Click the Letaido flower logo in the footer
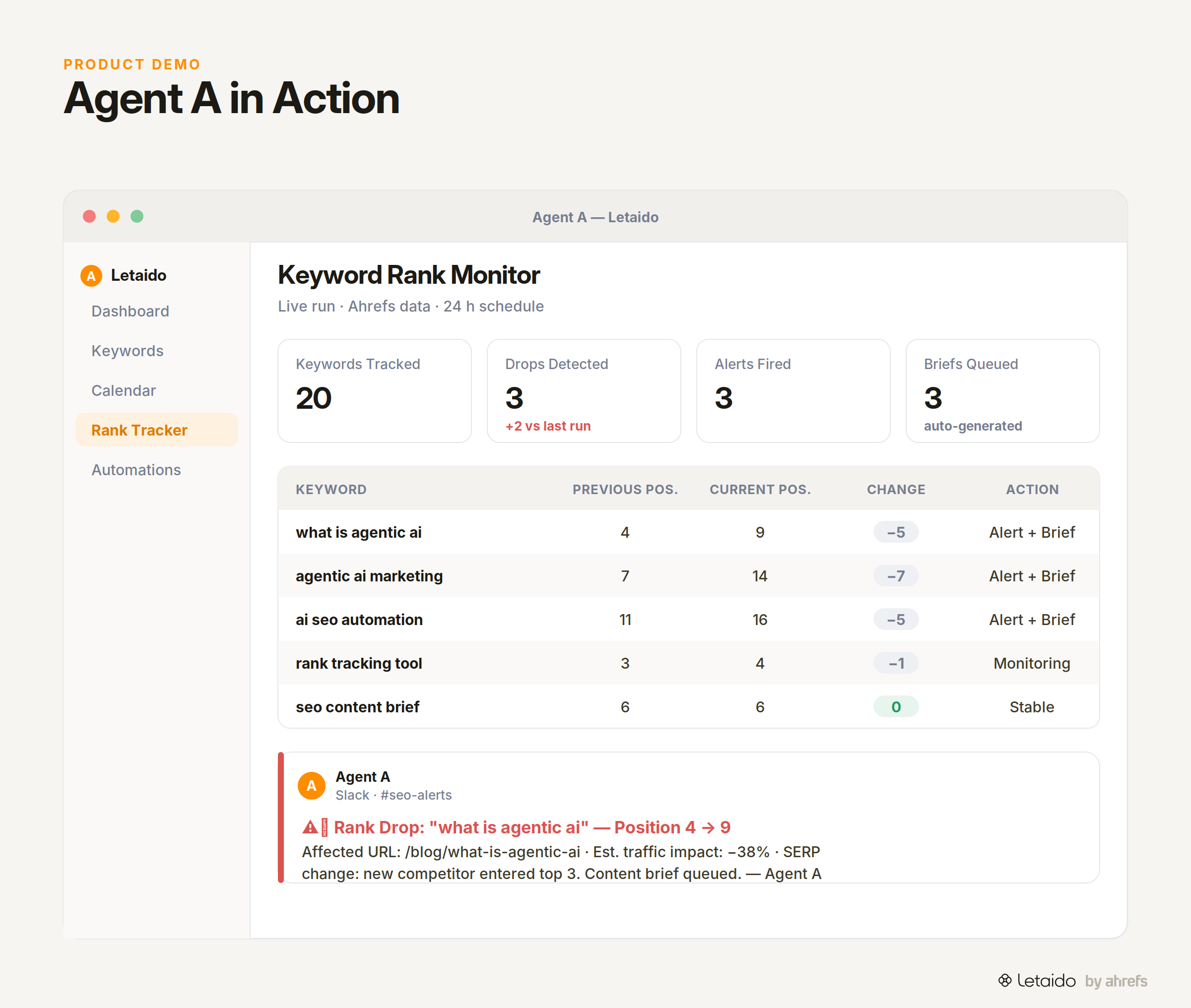 point(1005,981)
